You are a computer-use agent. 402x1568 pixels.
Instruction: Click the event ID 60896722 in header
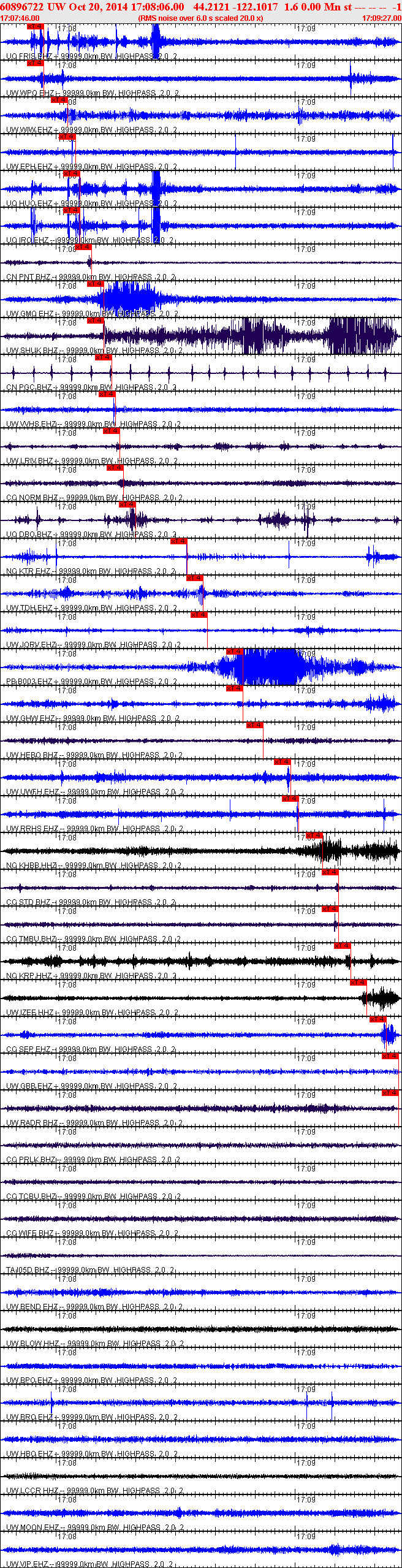coord(22,6)
